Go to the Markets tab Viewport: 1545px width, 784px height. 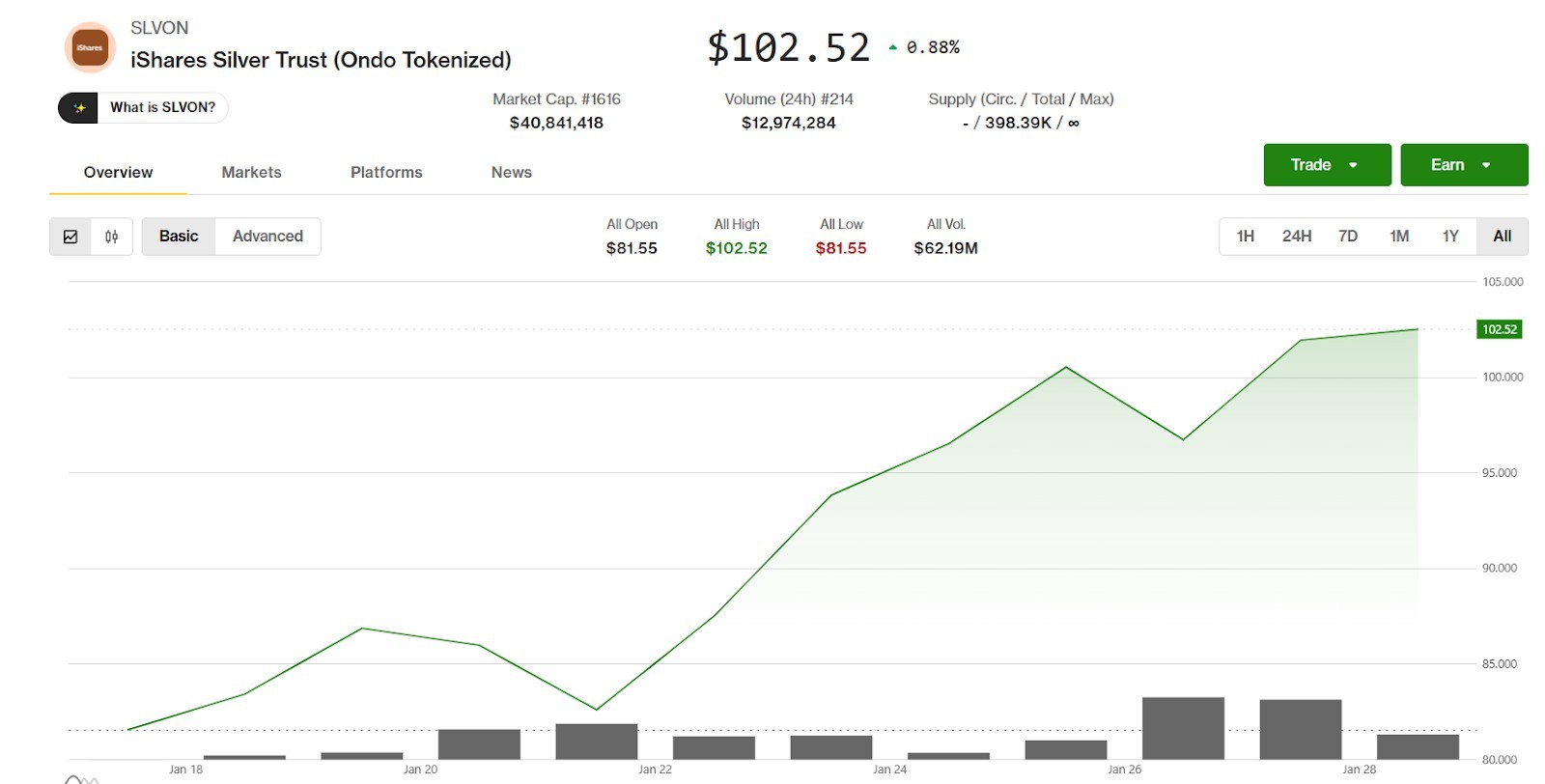pyautogui.click(x=251, y=172)
